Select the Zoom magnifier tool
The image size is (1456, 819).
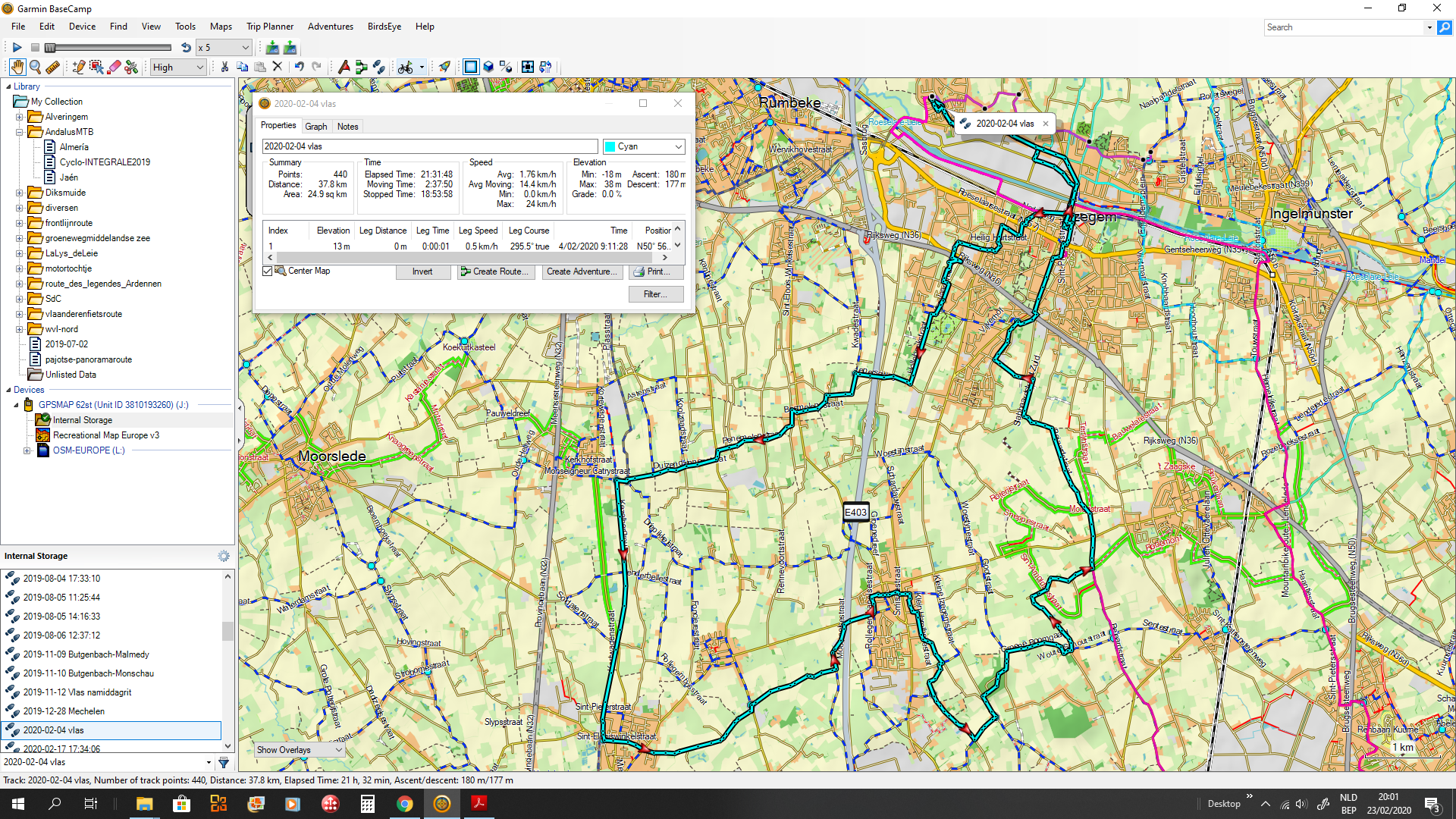(35, 67)
